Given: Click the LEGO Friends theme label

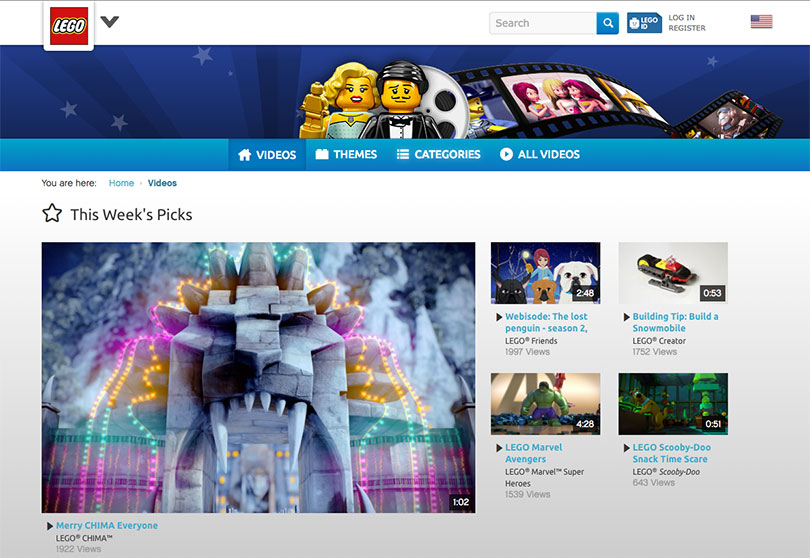Looking at the screenshot, I should pos(531,341).
